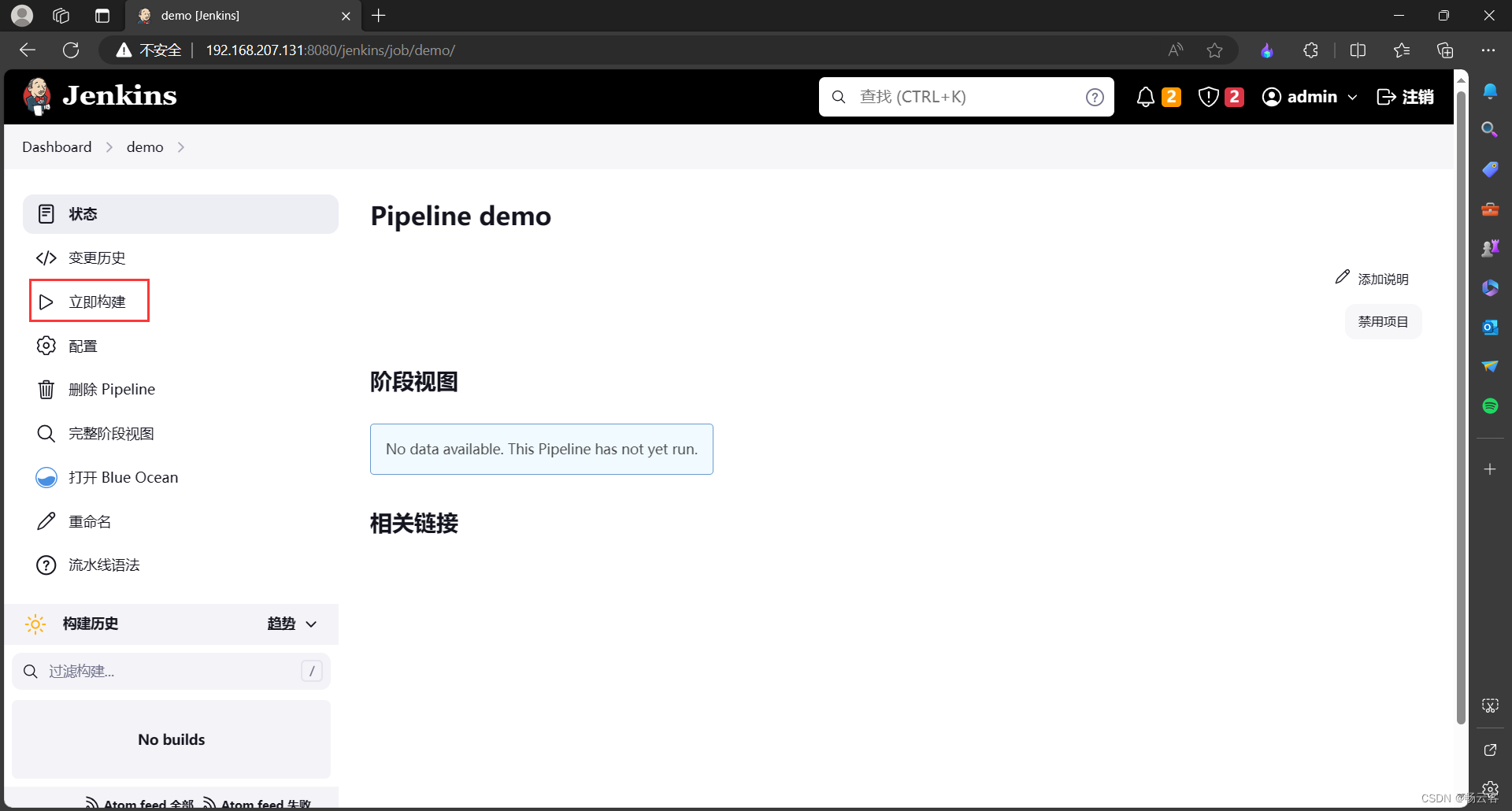Click the address bar URL

click(x=331, y=50)
